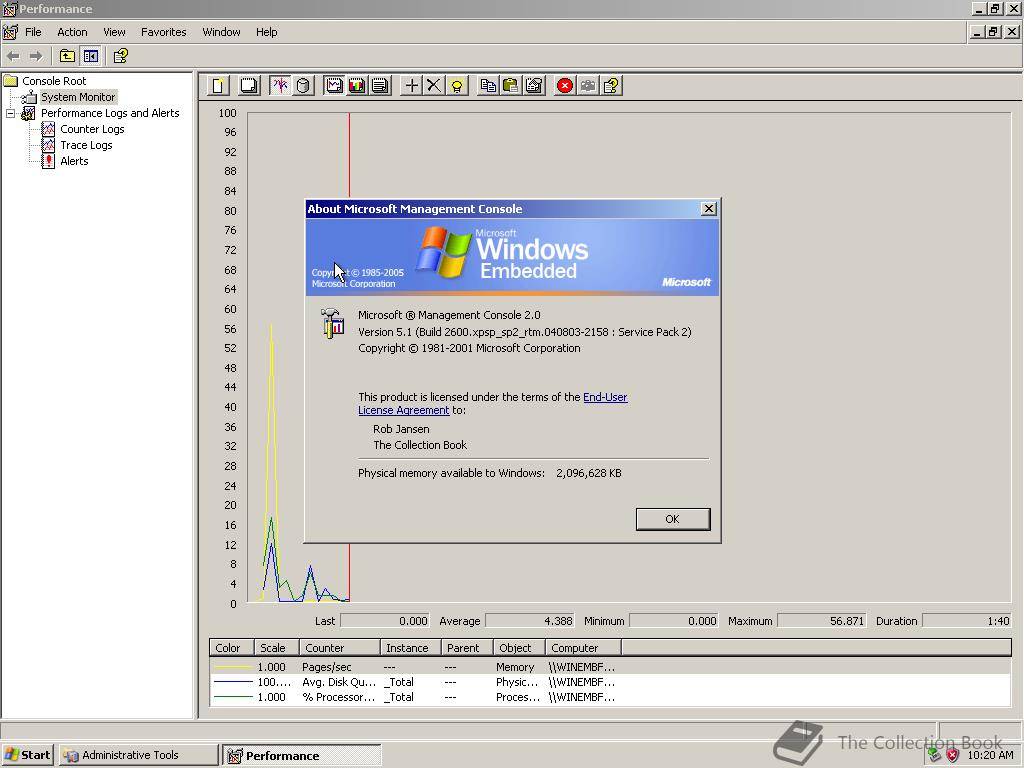Click the yellow color line for Pages/sec
1024x768 pixels.
coord(233,667)
